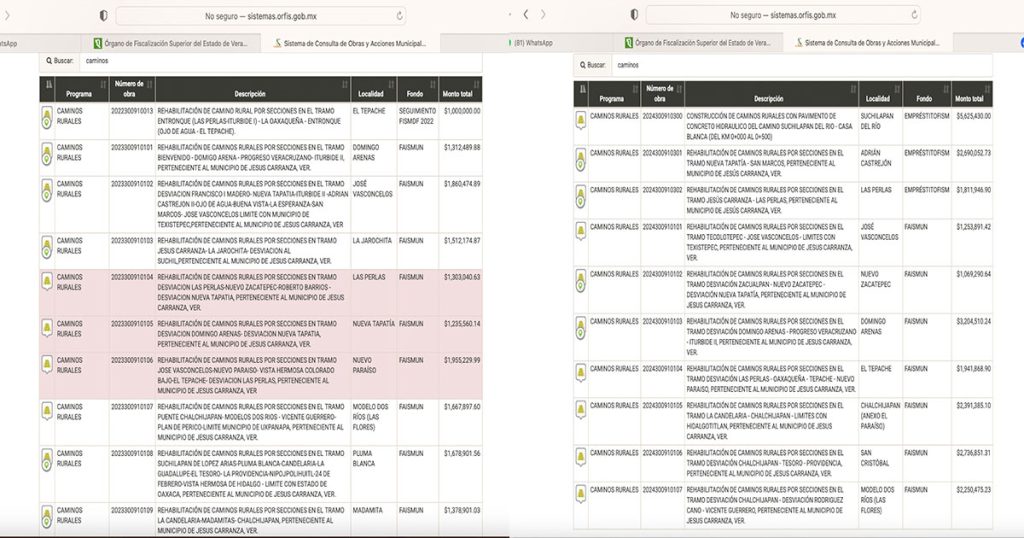Click row icon for PLUMA BLANCA row
Image resolution: width=1024 pixels, height=538 pixels.
pyautogui.click(x=47, y=460)
